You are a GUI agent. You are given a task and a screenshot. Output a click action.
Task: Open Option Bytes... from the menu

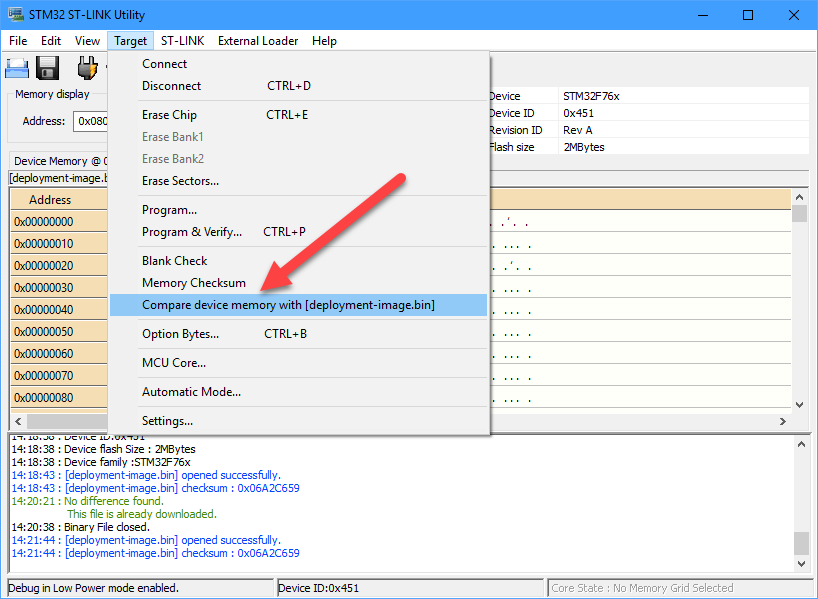[298, 334]
